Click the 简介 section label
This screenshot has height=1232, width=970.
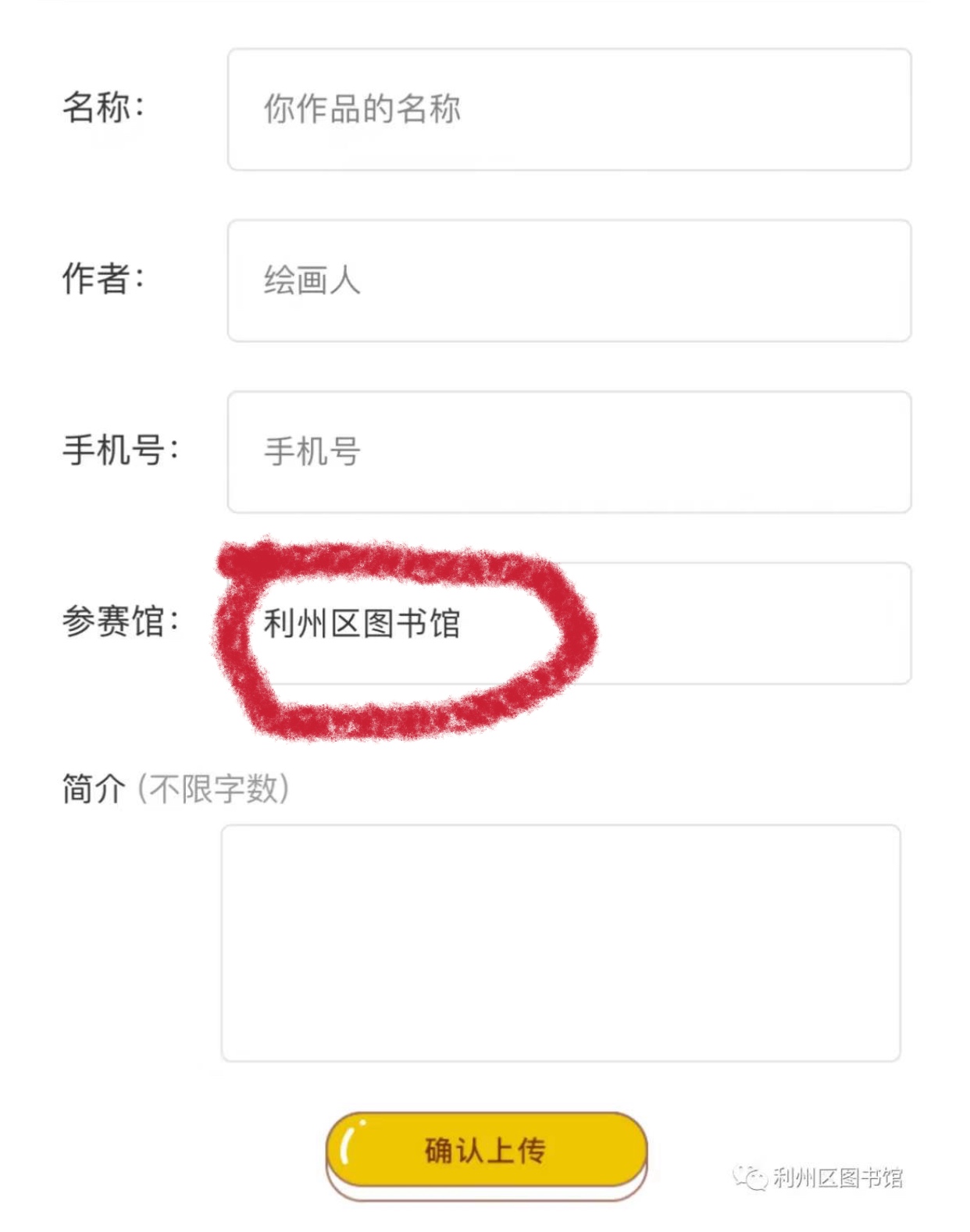(x=94, y=789)
